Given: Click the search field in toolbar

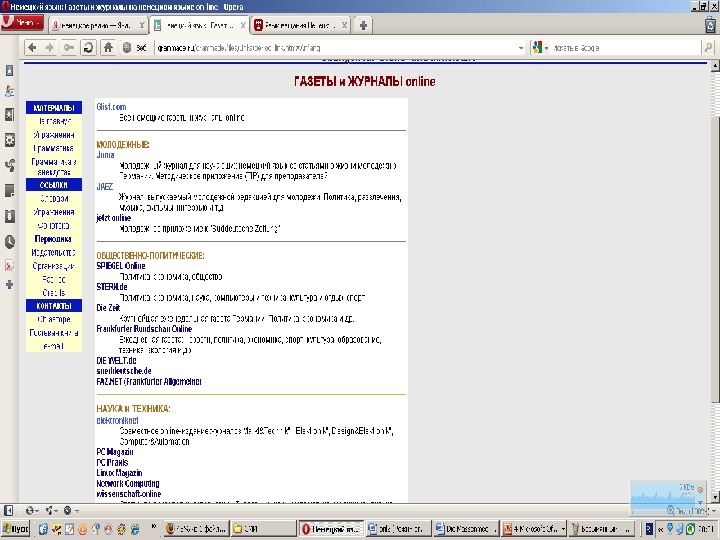Looking at the screenshot, I should click(624, 48).
